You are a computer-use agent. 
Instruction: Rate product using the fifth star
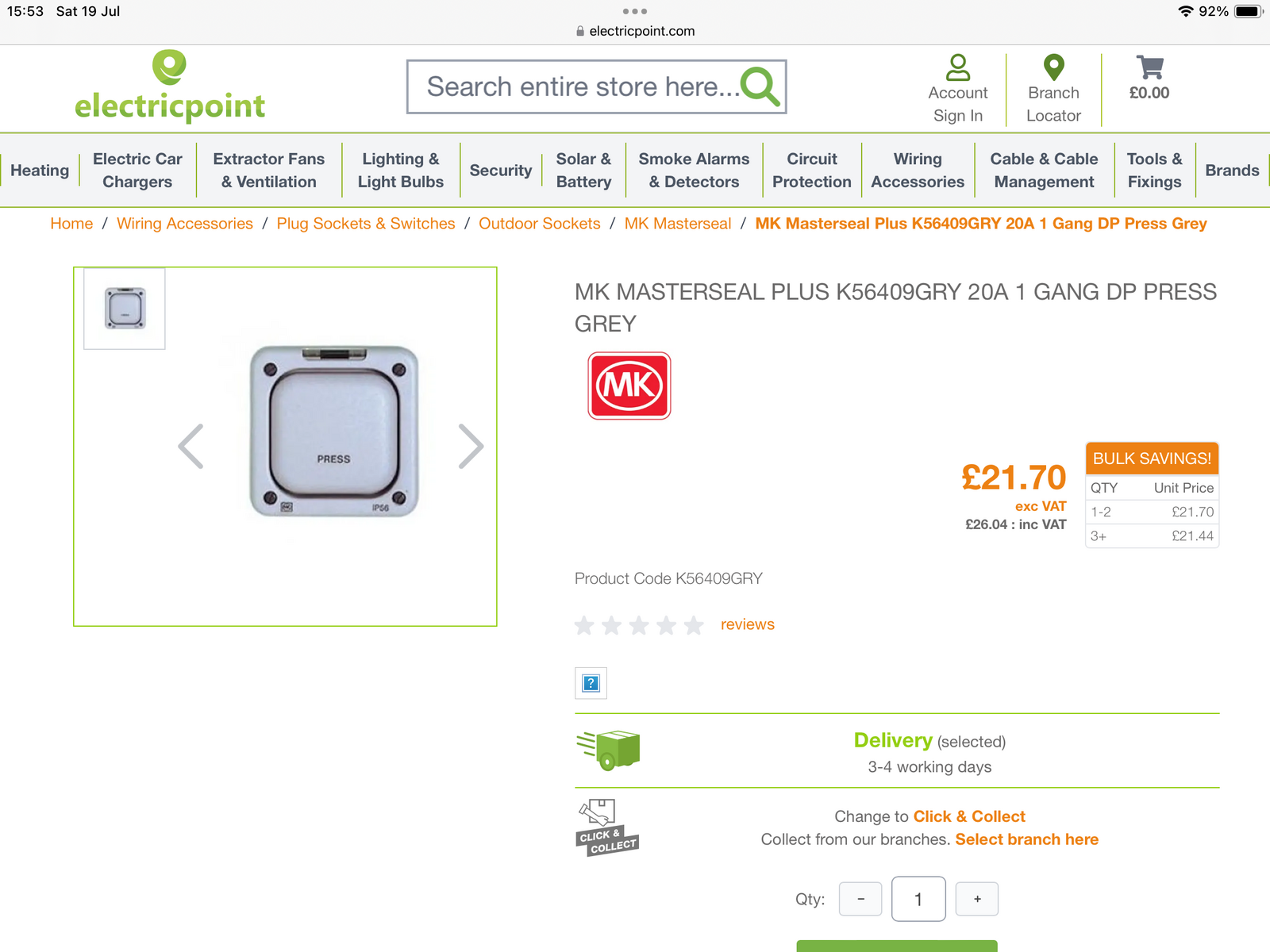coord(694,626)
